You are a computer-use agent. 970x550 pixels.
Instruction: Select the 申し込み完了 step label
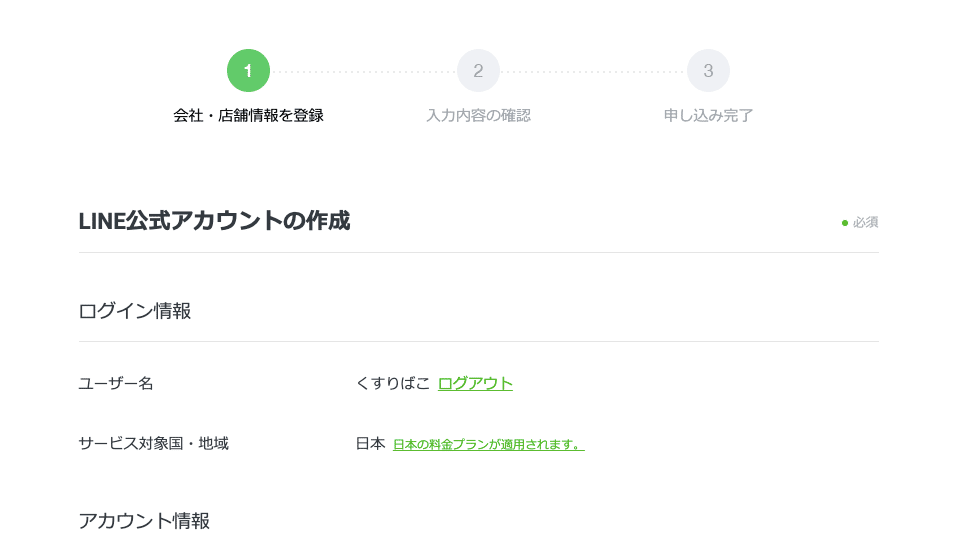(x=708, y=116)
